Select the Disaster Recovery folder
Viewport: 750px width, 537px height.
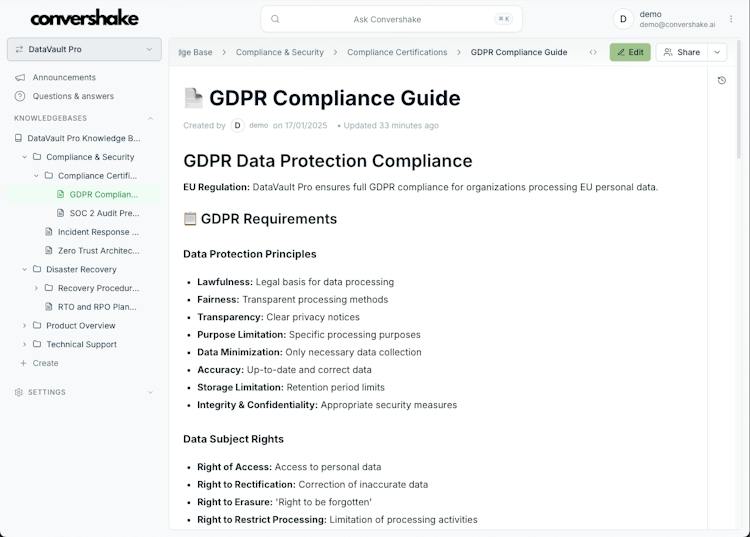click(81, 269)
